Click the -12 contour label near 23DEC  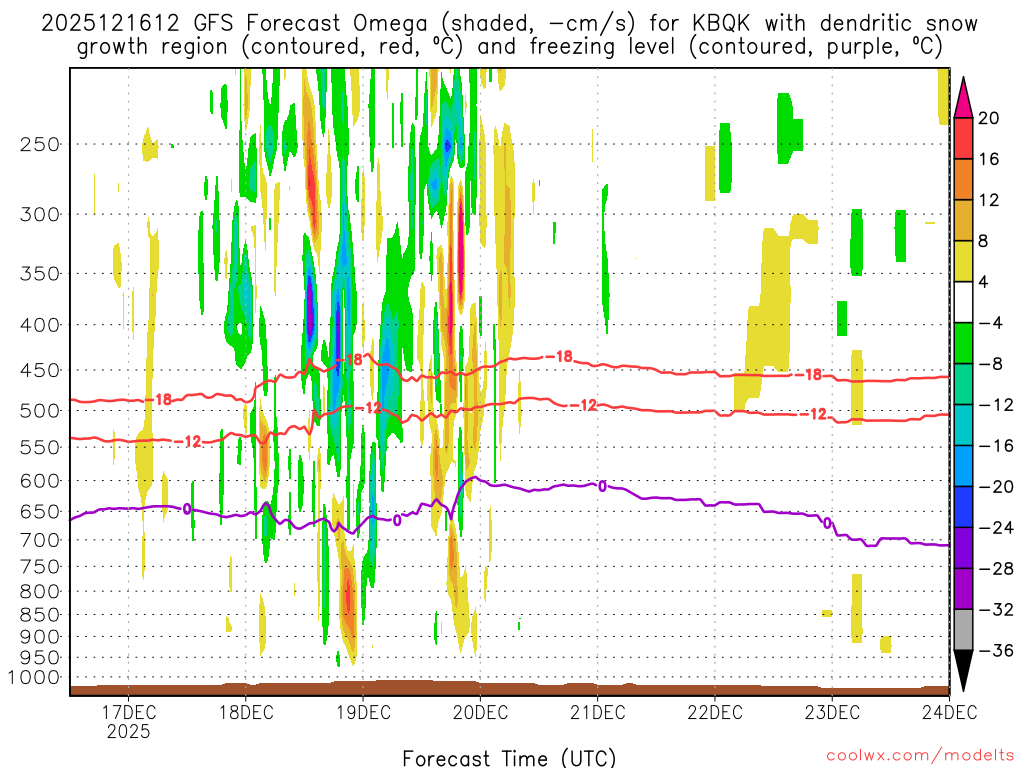coord(813,414)
